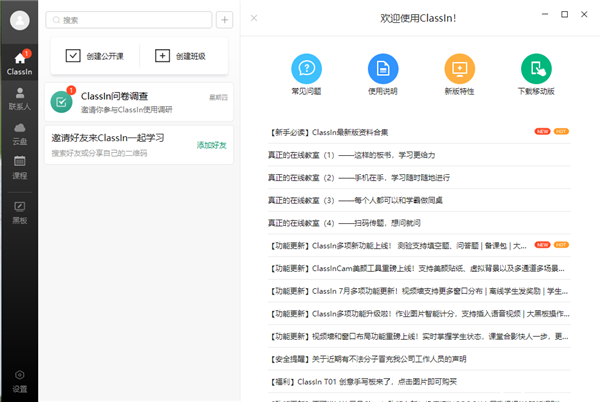The image size is (600, 402).
Task: Go to the 课程 courses section
Action: click(x=19, y=166)
